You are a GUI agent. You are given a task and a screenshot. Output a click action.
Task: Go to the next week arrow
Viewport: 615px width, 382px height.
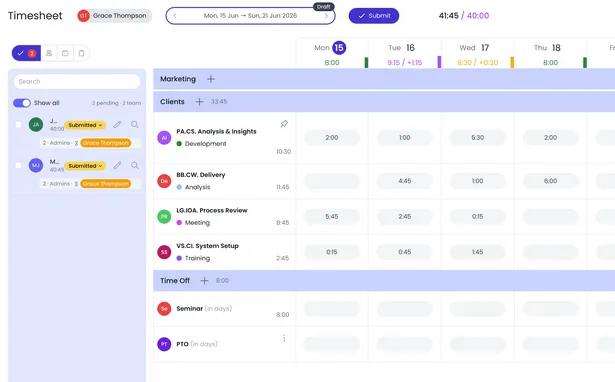point(326,16)
